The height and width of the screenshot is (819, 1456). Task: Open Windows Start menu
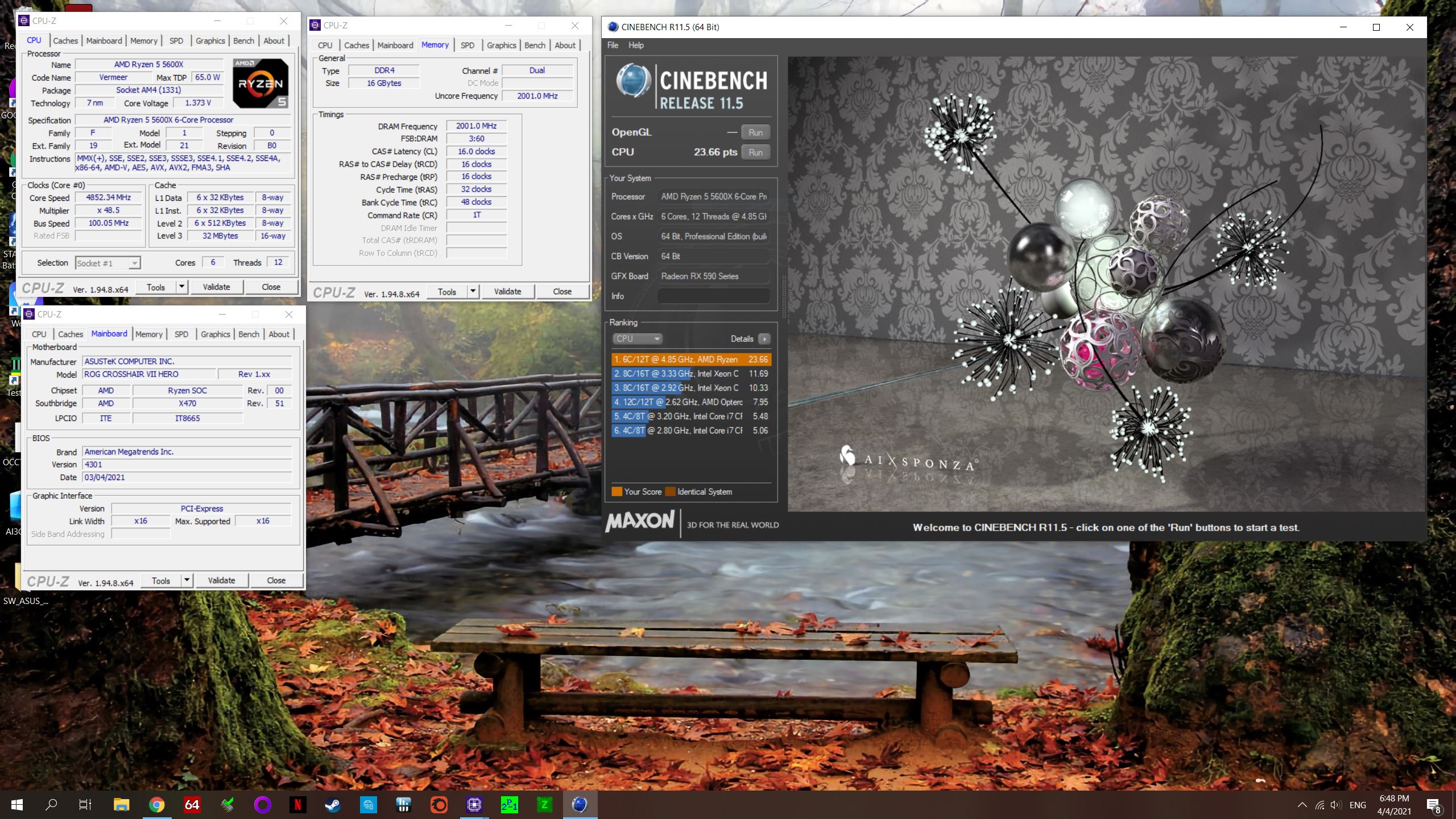tap(17, 805)
